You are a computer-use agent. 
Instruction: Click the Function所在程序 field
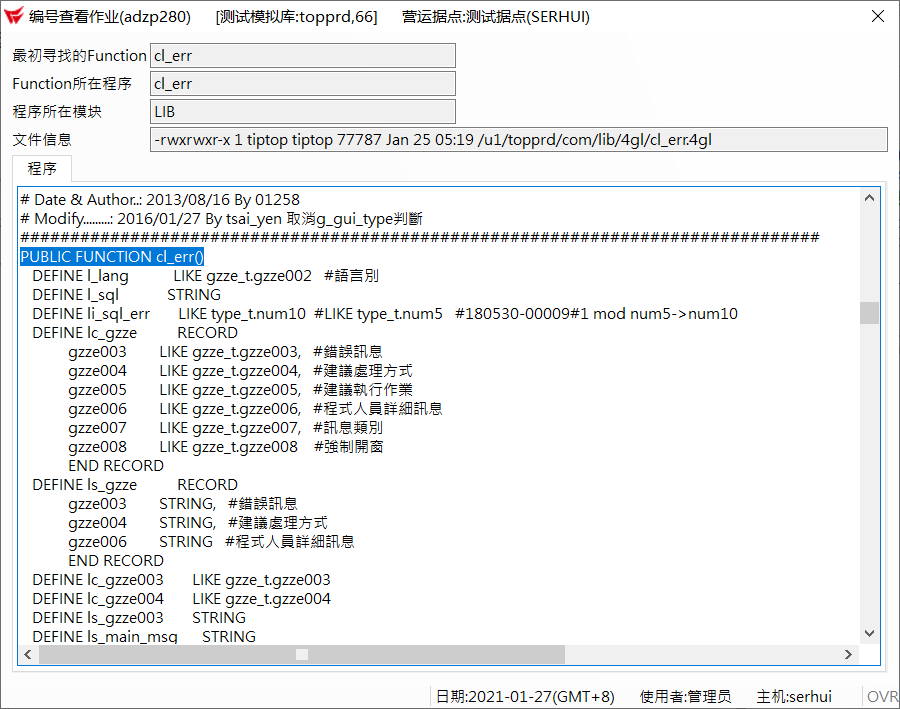pyautogui.click(x=302, y=84)
